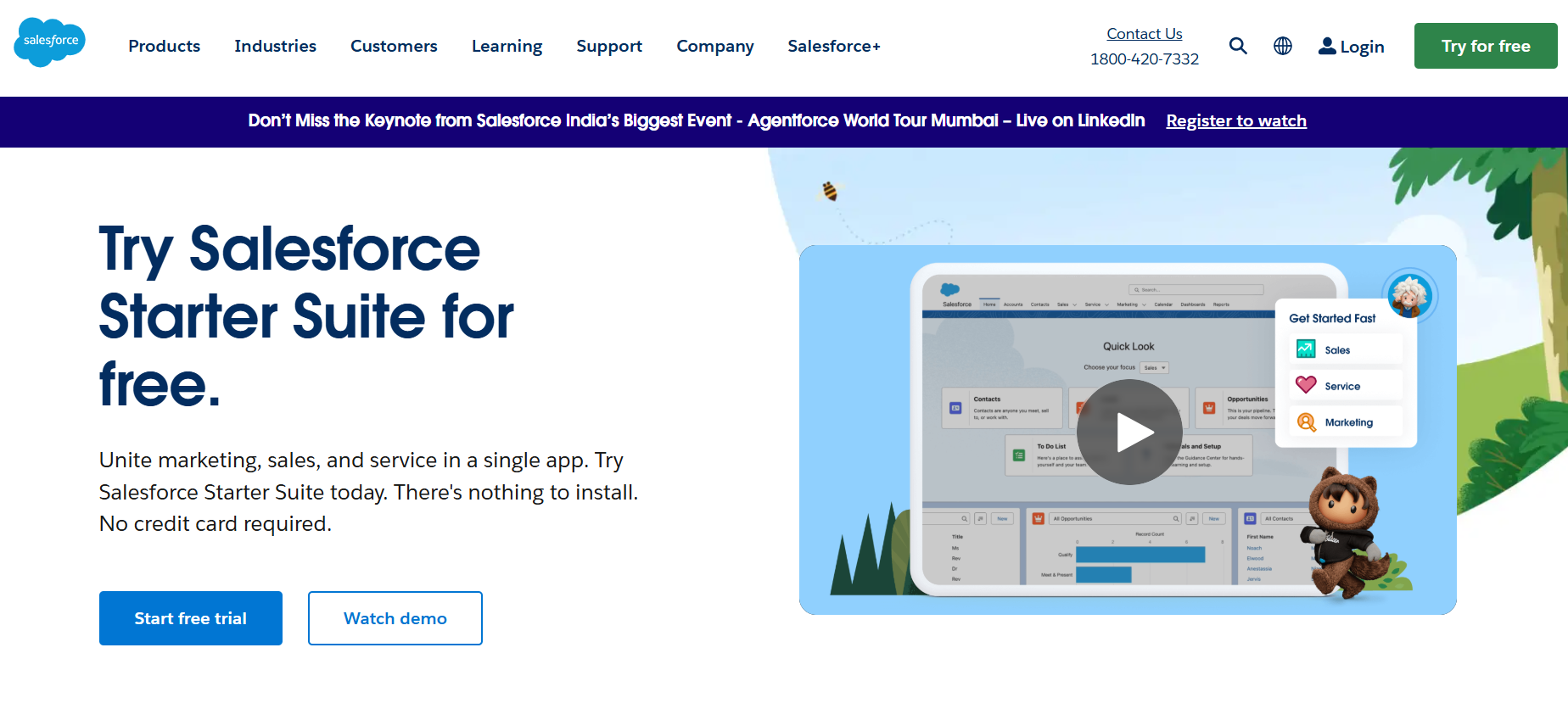Play the demo video
This screenshot has width=1568, height=709.
[x=1129, y=432]
